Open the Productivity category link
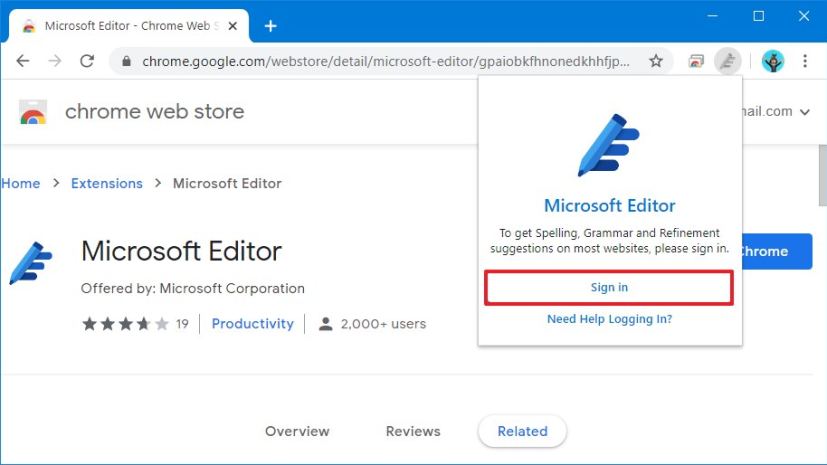The width and height of the screenshot is (827, 465). (x=253, y=324)
